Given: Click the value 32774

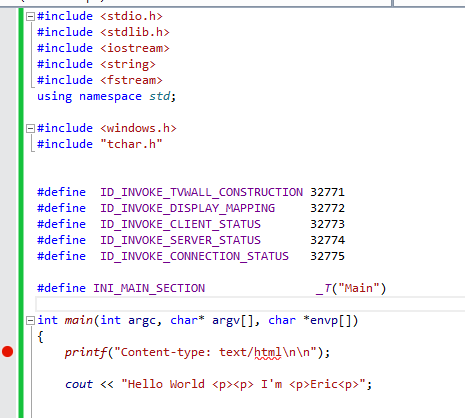Looking at the screenshot, I should point(327,240).
